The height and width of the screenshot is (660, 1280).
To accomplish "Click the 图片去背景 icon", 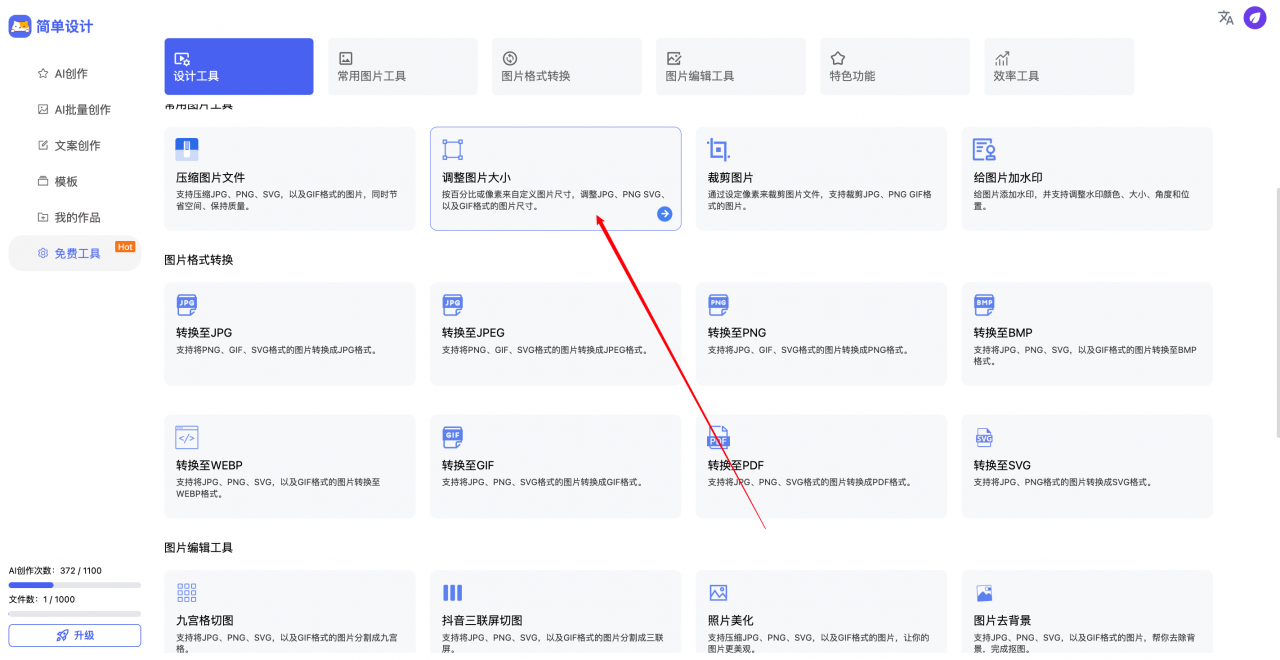I will tap(984, 592).
